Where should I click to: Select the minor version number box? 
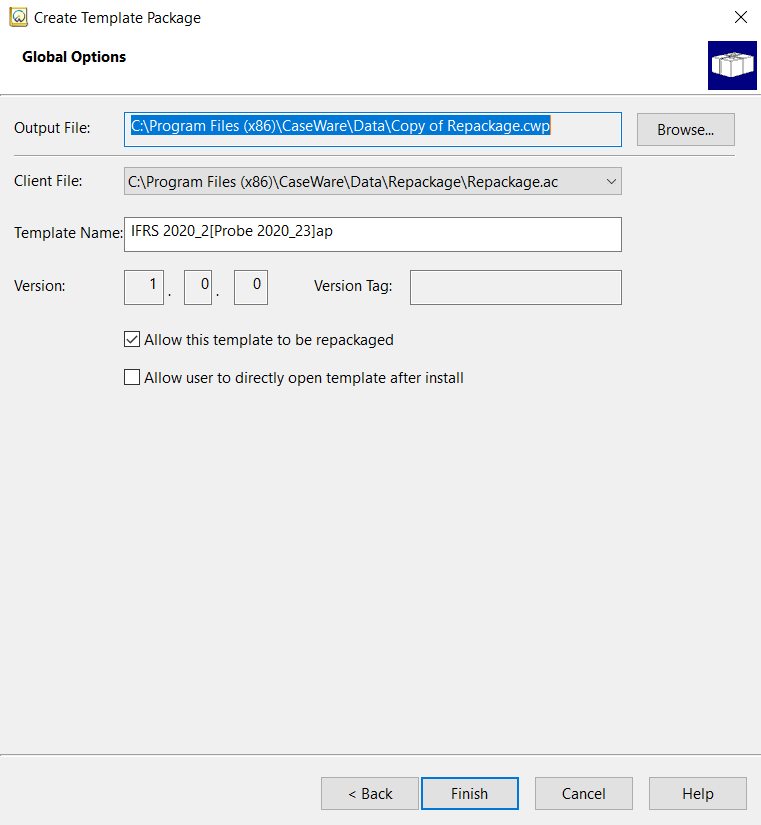pos(198,287)
